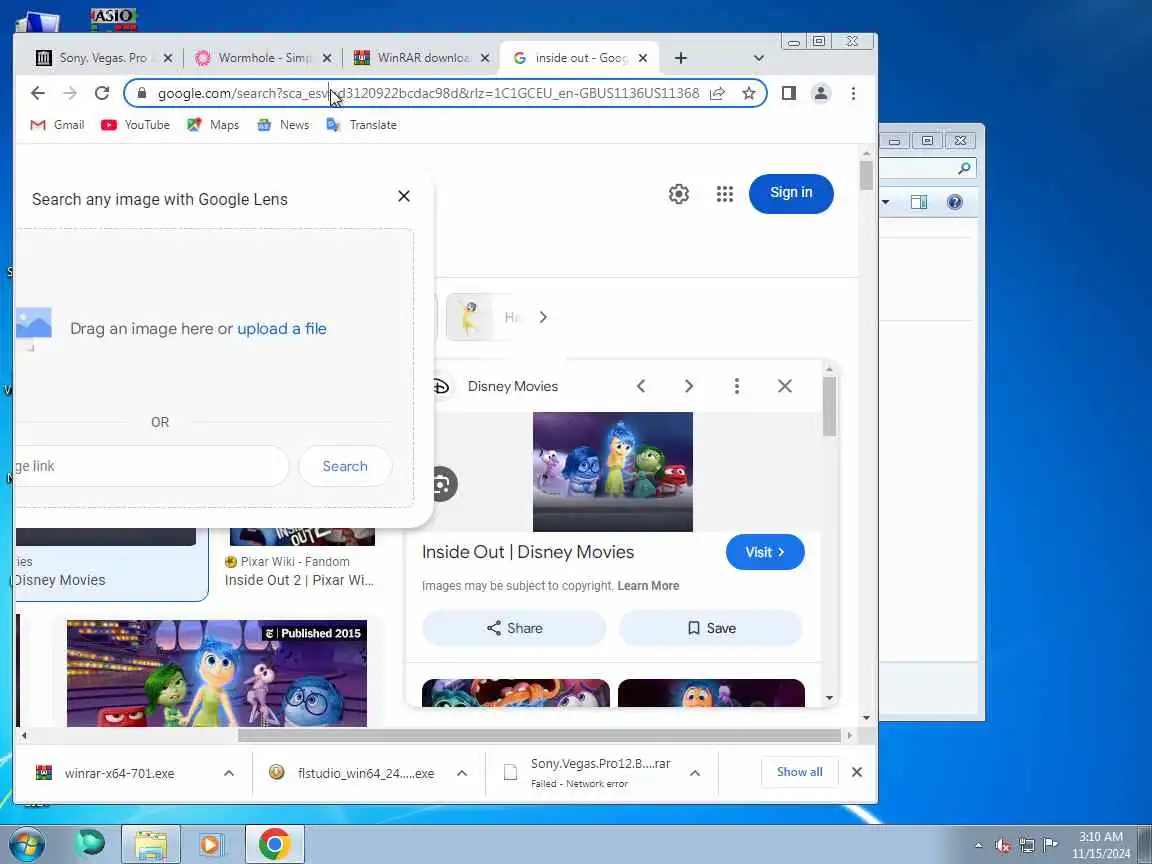Click the preview panel scrollbar thumb
Image resolution: width=1152 pixels, height=864 pixels.
tap(829, 406)
